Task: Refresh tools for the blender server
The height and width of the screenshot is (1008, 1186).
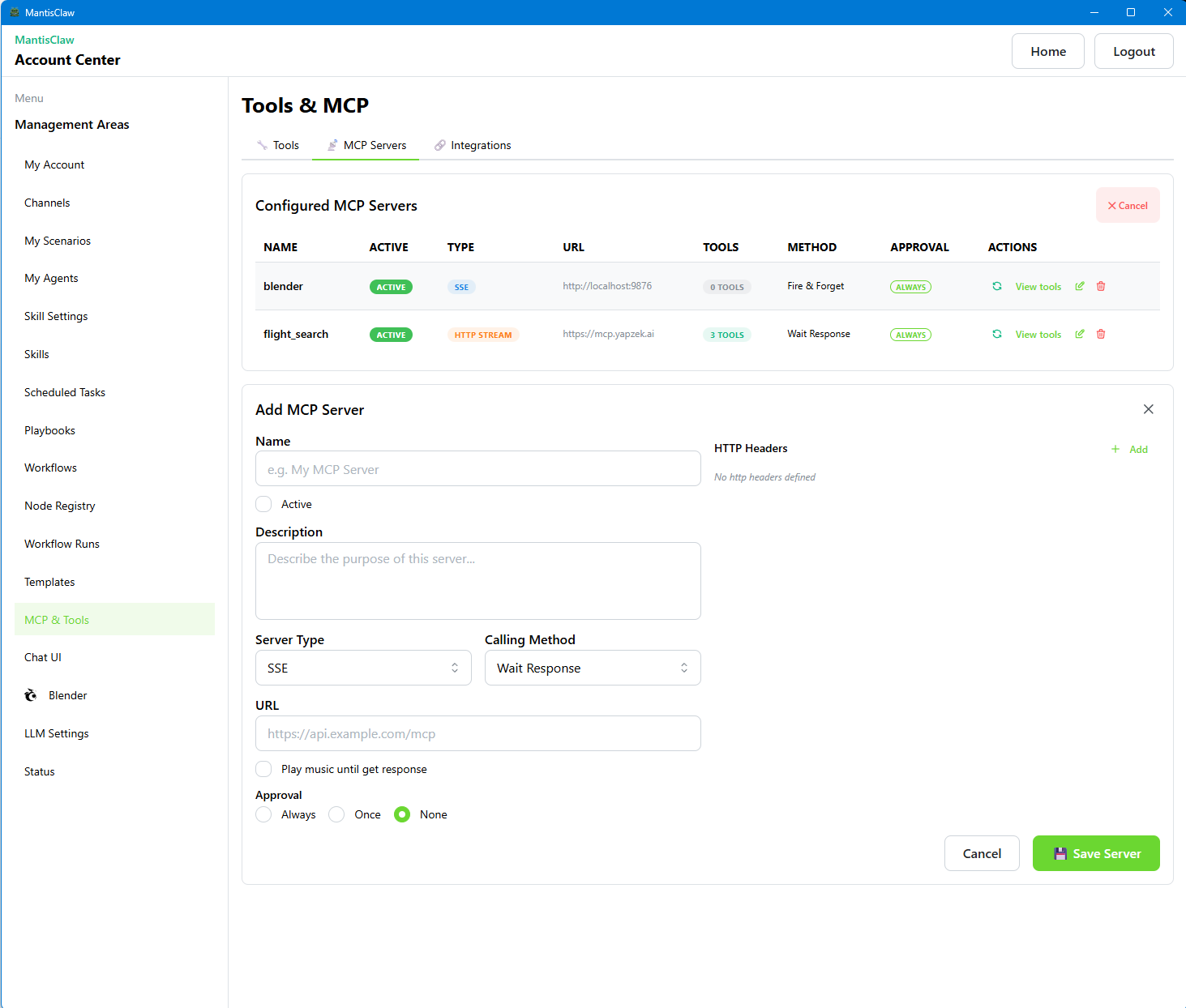Action: (x=997, y=286)
